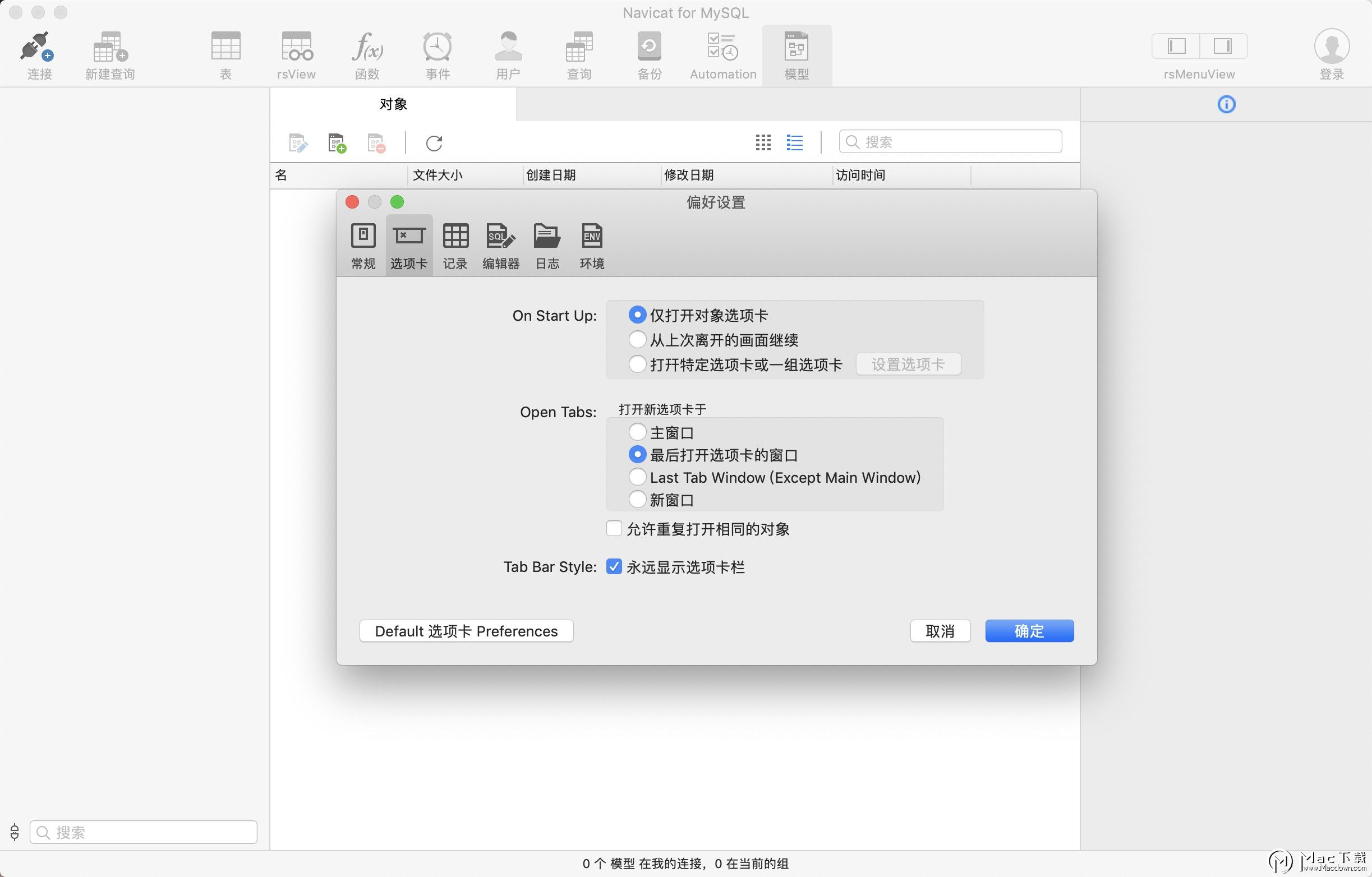Uncheck 永远显示选项卡栏 checkbox
Screen dimensions: 1372x877
pos(614,567)
